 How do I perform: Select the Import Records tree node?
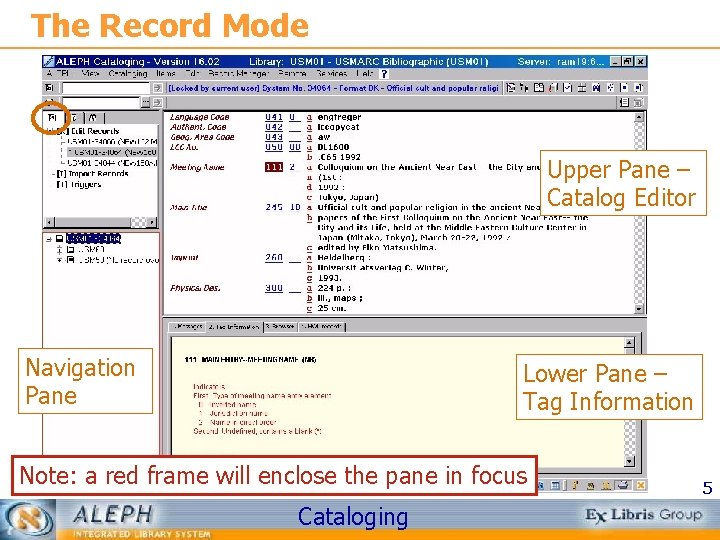[98, 174]
